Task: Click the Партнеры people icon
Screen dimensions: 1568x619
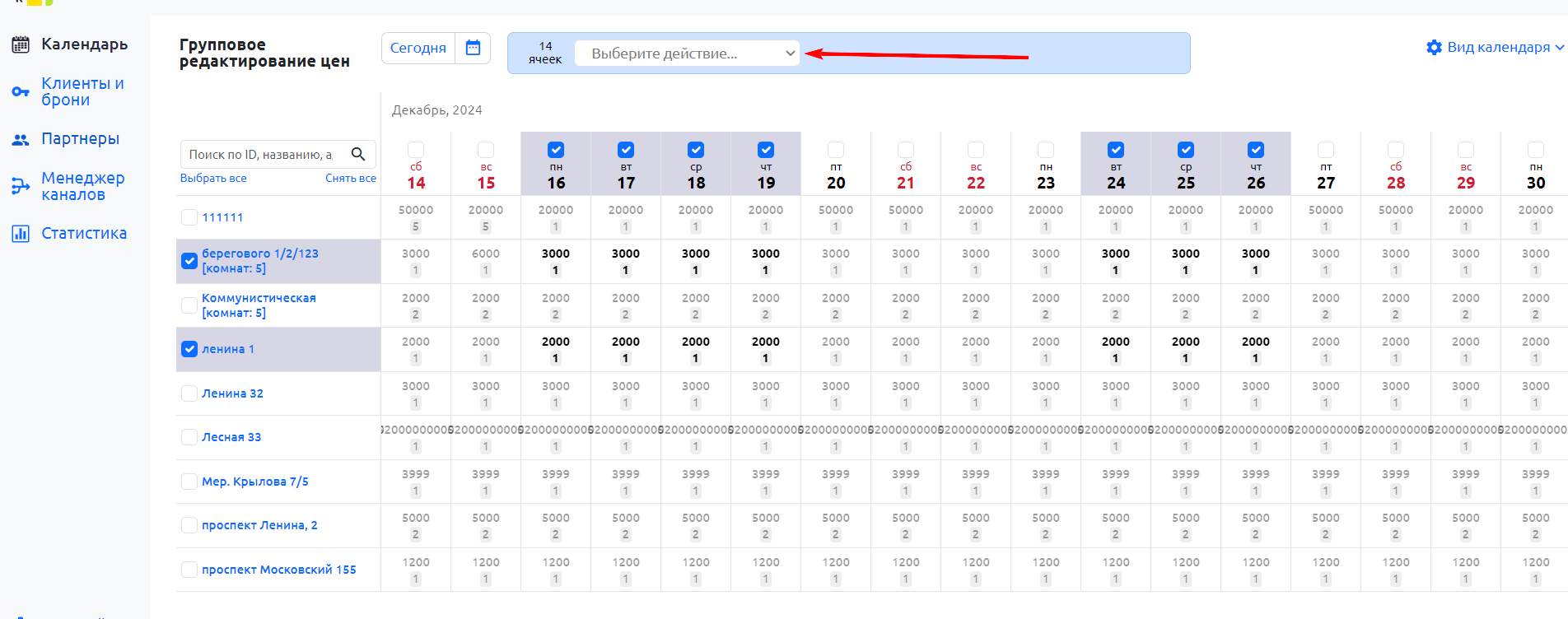Action: tap(21, 139)
